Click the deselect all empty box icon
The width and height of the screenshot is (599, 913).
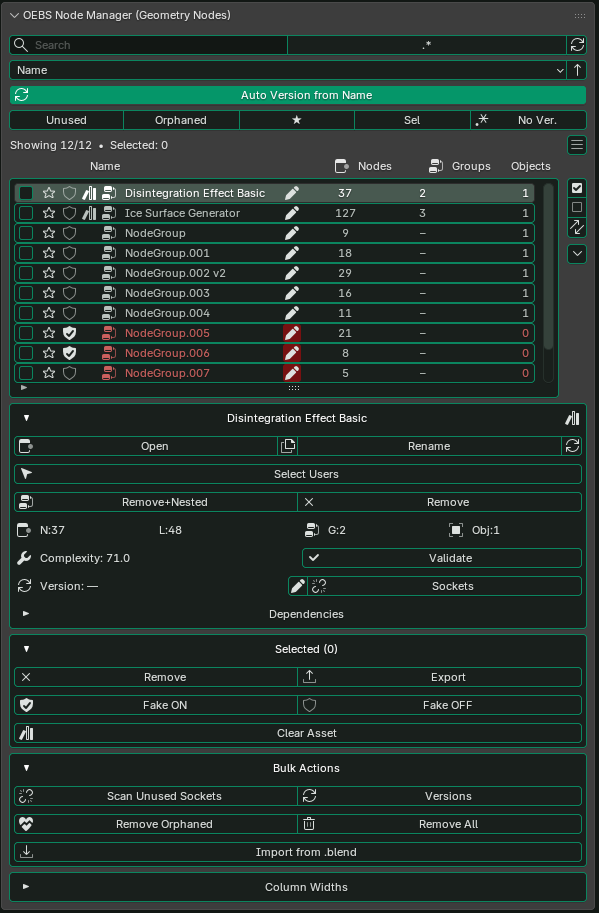[577, 207]
